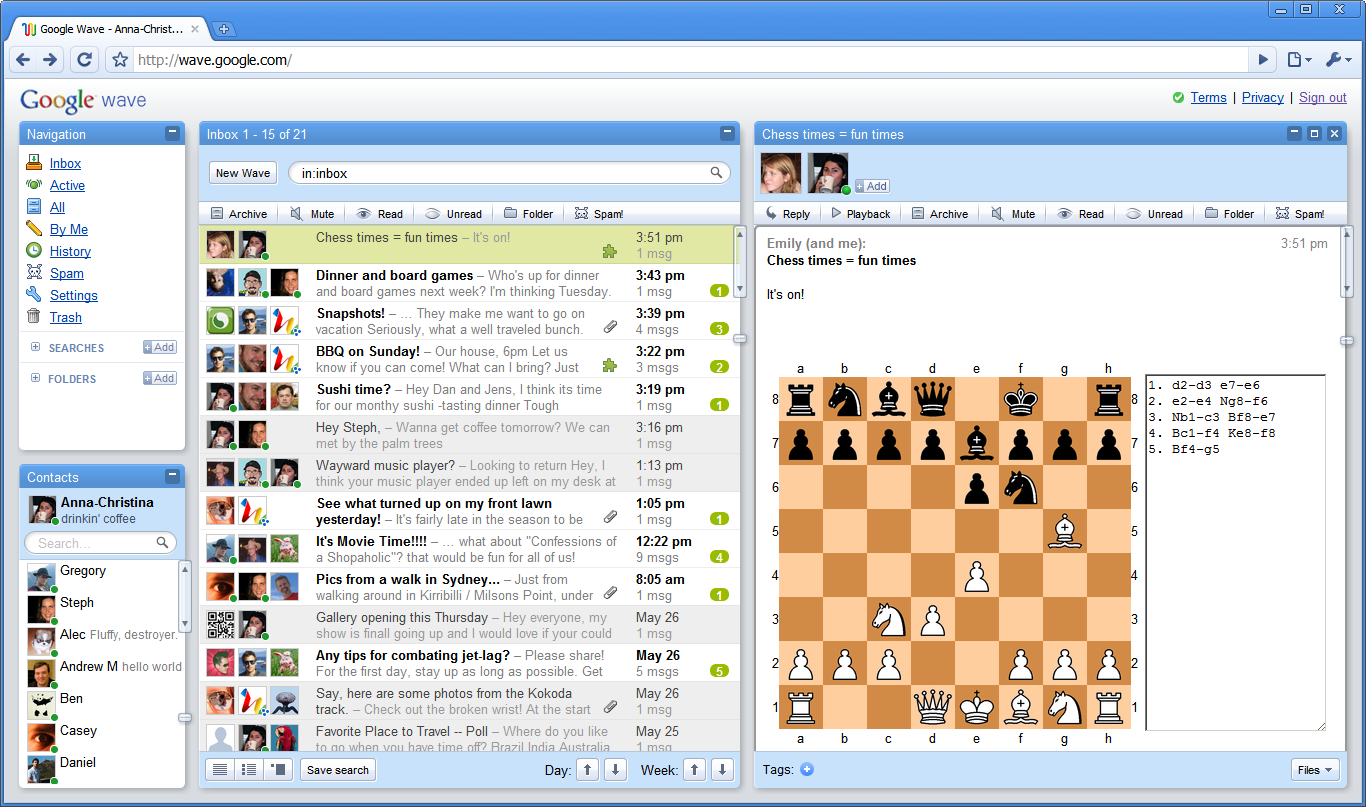Mark Chess times wave as Unread
Viewport: 1366px width, 807px height.
1154,214
